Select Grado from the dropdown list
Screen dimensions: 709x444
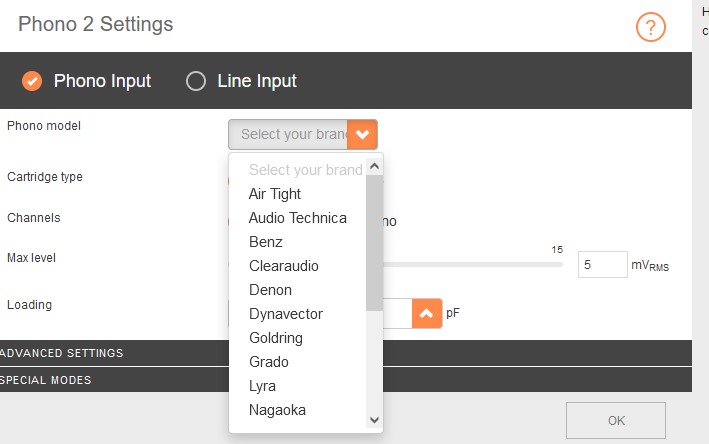pyautogui.click(x=269, y=362)
